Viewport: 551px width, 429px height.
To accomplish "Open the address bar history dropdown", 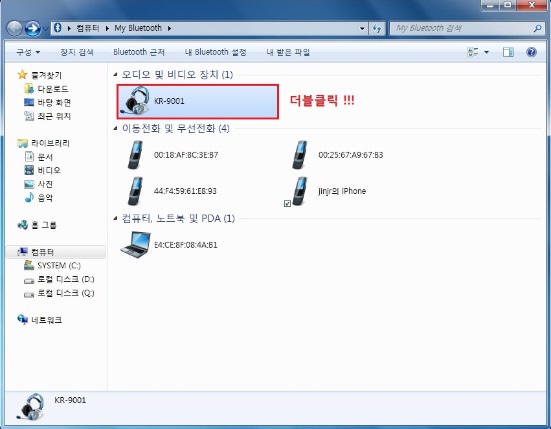I will [362, 28].
